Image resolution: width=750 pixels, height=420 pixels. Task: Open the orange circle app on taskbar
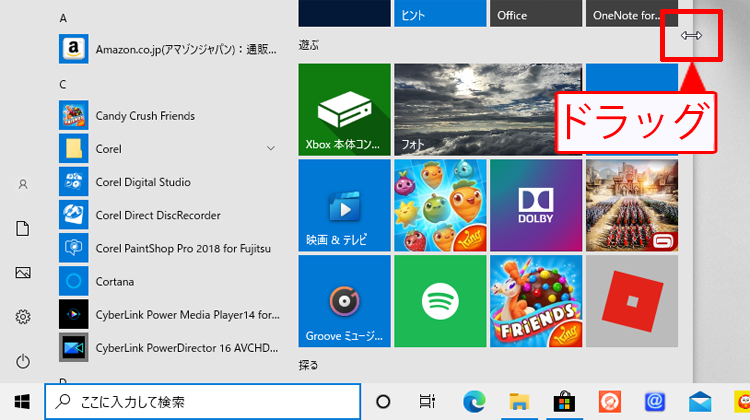pos(609,402)
